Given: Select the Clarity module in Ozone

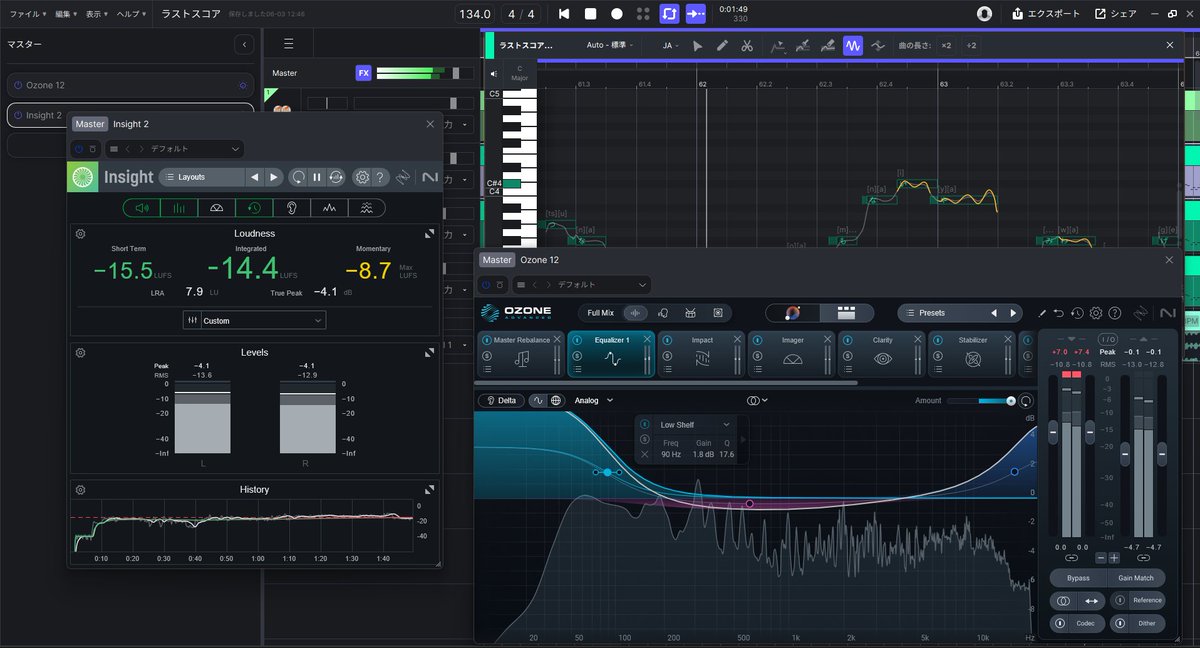Looking at the screenshot, I should [x=883, y=355].
